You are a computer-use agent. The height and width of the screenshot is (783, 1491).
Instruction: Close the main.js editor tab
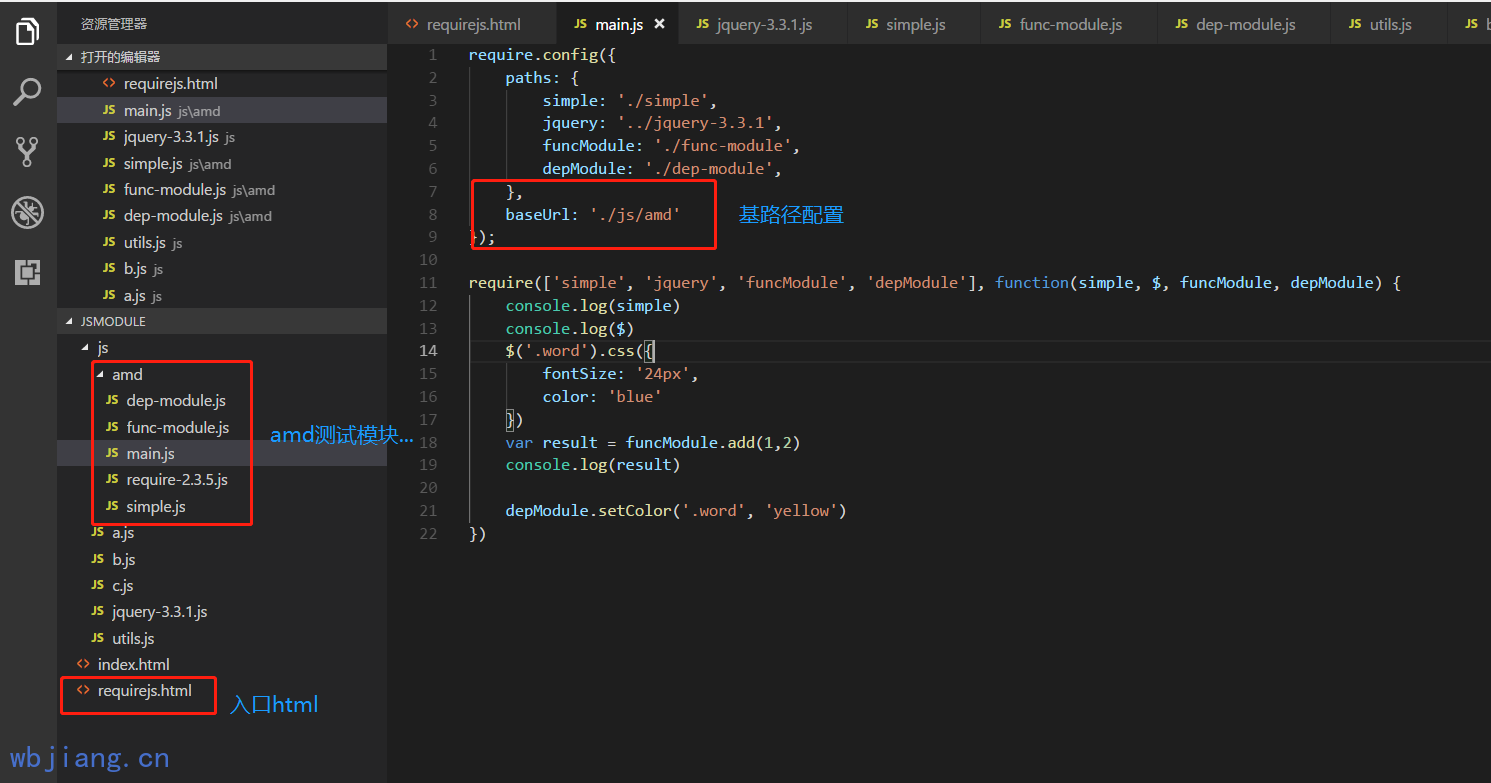click(659, 24)
